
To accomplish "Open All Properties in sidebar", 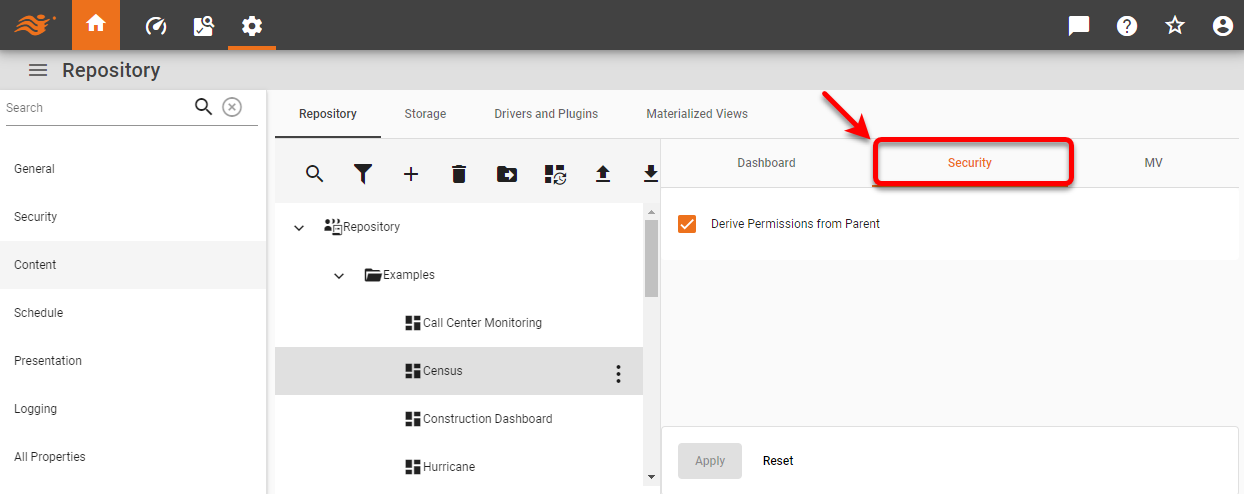I will 133,457.
